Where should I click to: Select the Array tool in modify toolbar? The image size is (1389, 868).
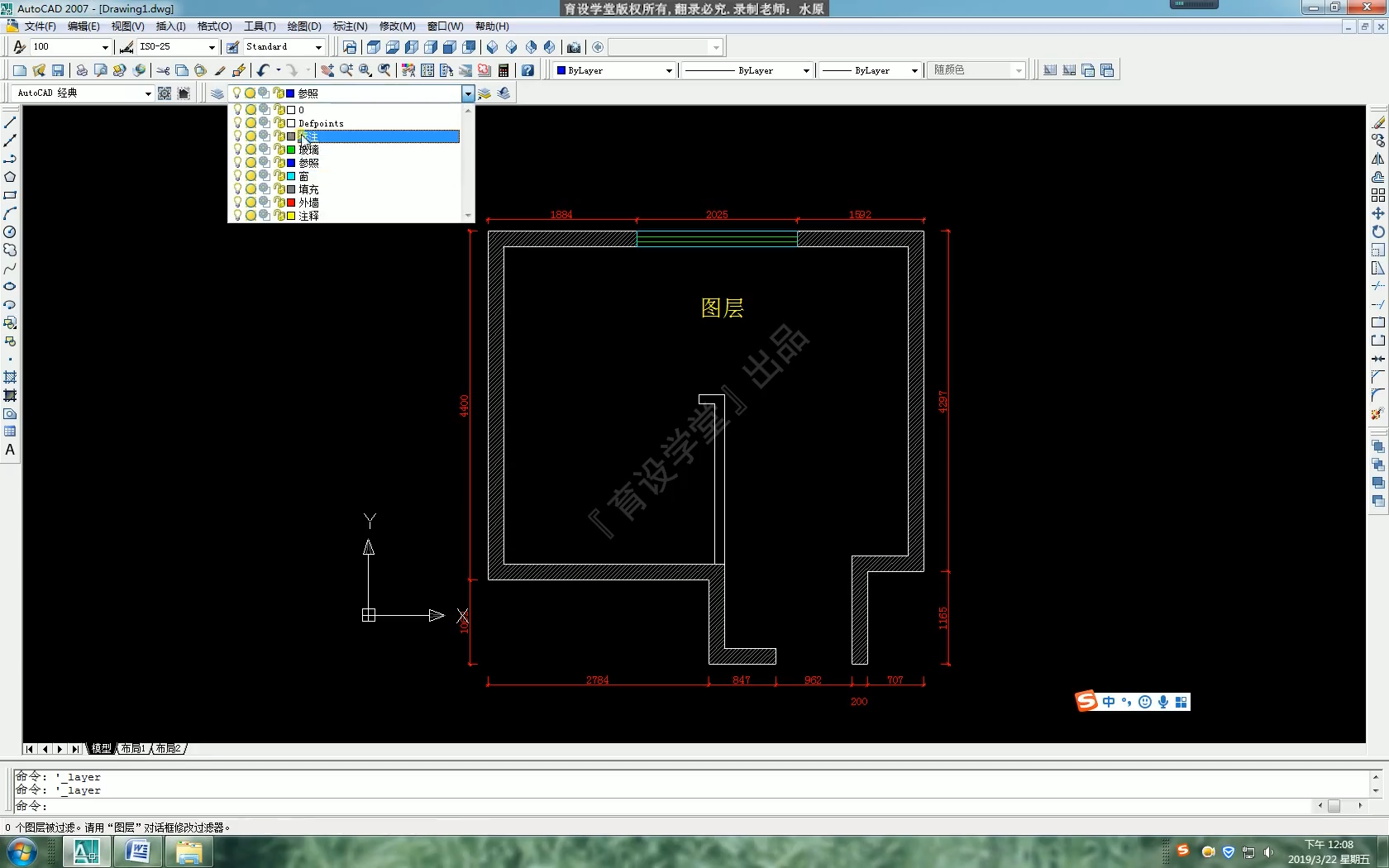1377,195
